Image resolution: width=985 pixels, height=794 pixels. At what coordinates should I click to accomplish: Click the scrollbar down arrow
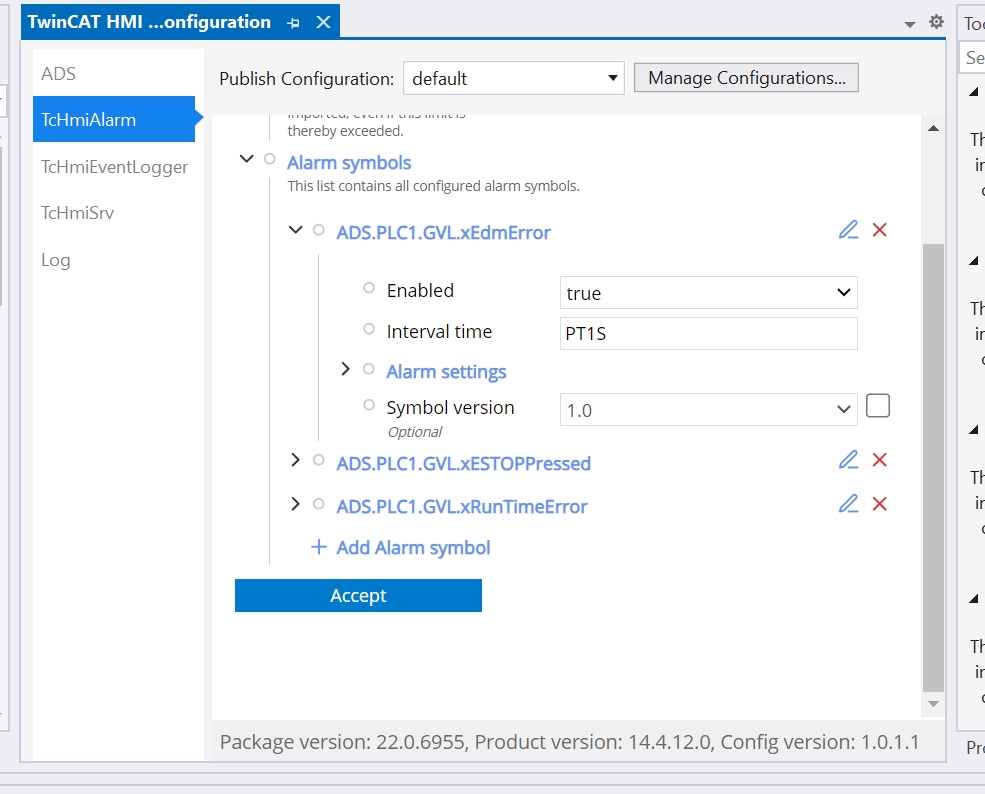point(933,704)
